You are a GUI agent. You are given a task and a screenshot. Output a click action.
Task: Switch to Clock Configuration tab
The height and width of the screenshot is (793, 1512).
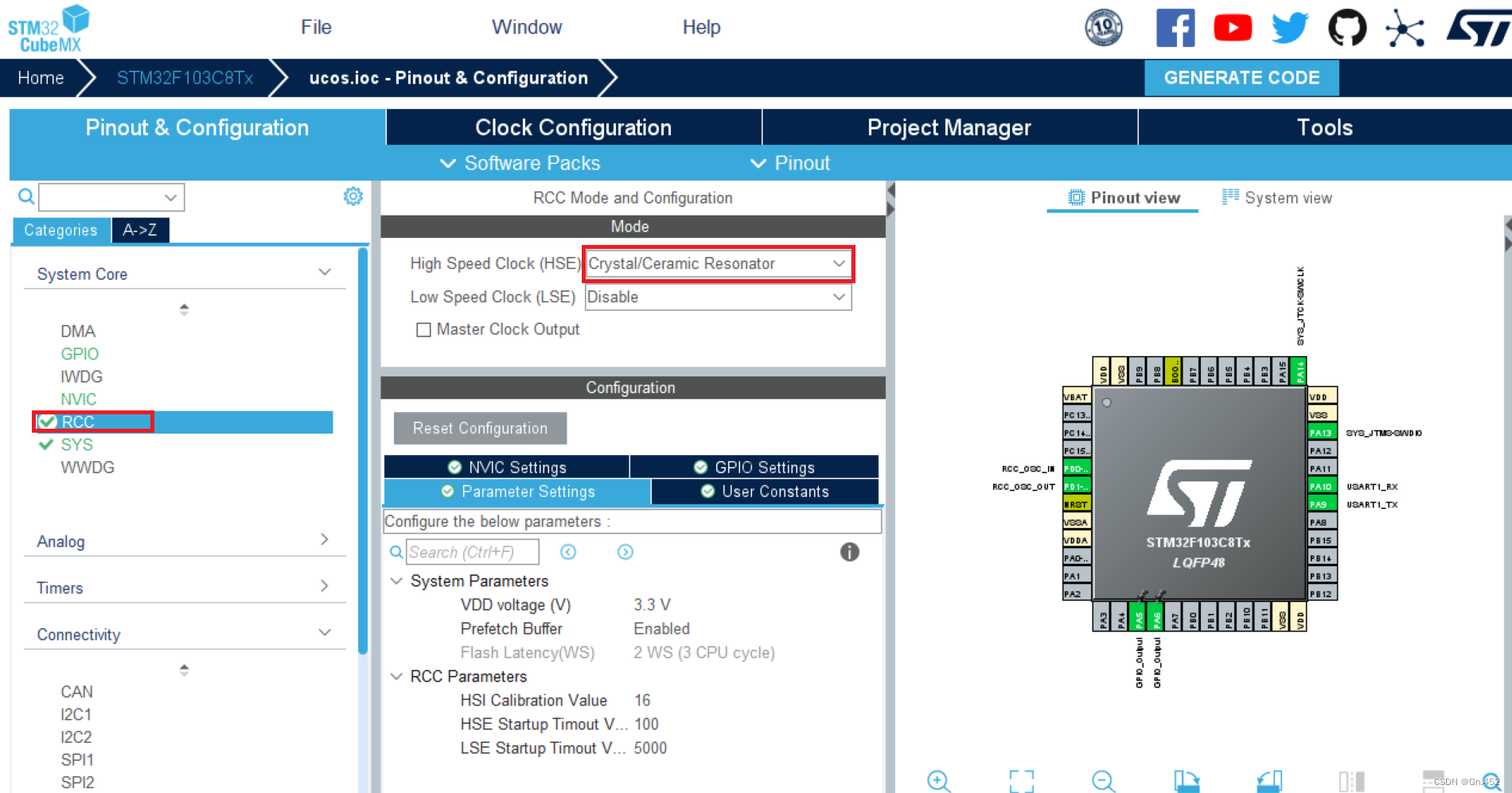coord(574,127)
